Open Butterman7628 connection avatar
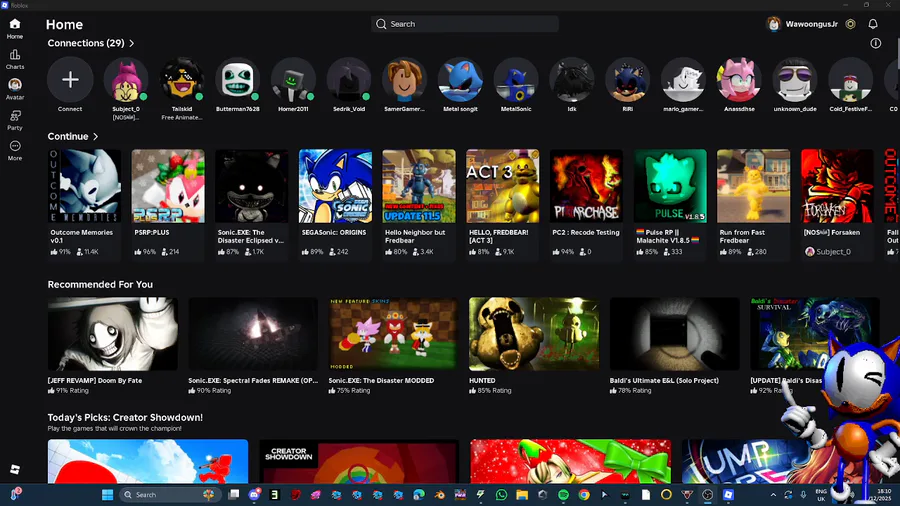The image size is (900, 506). pyautogui.click(x=237, y=79)
